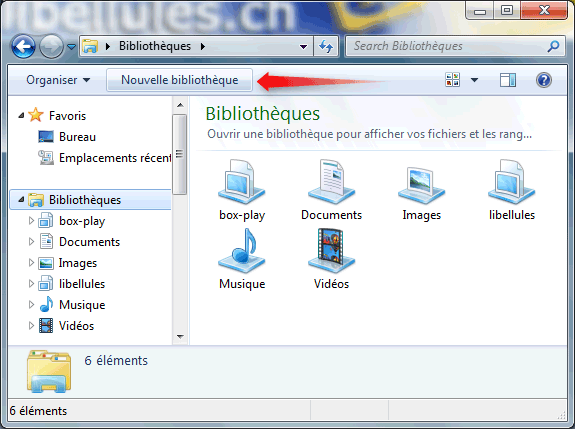Select Bibliothèques breadcrumb in address bar
The height and width of the screenshot is (429, 575).
point(155,46)
